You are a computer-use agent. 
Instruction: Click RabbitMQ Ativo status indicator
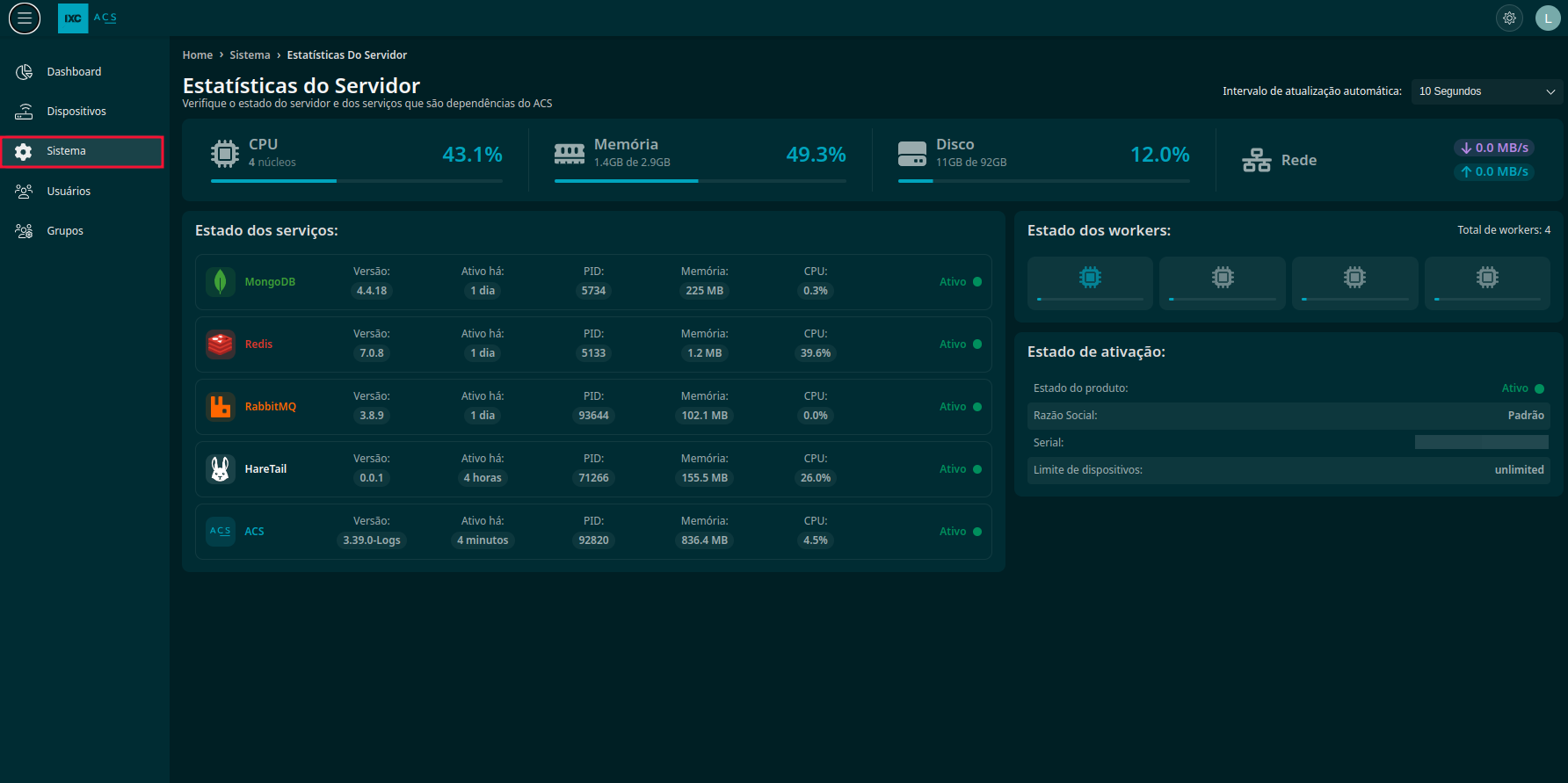[x=961, y=407]
